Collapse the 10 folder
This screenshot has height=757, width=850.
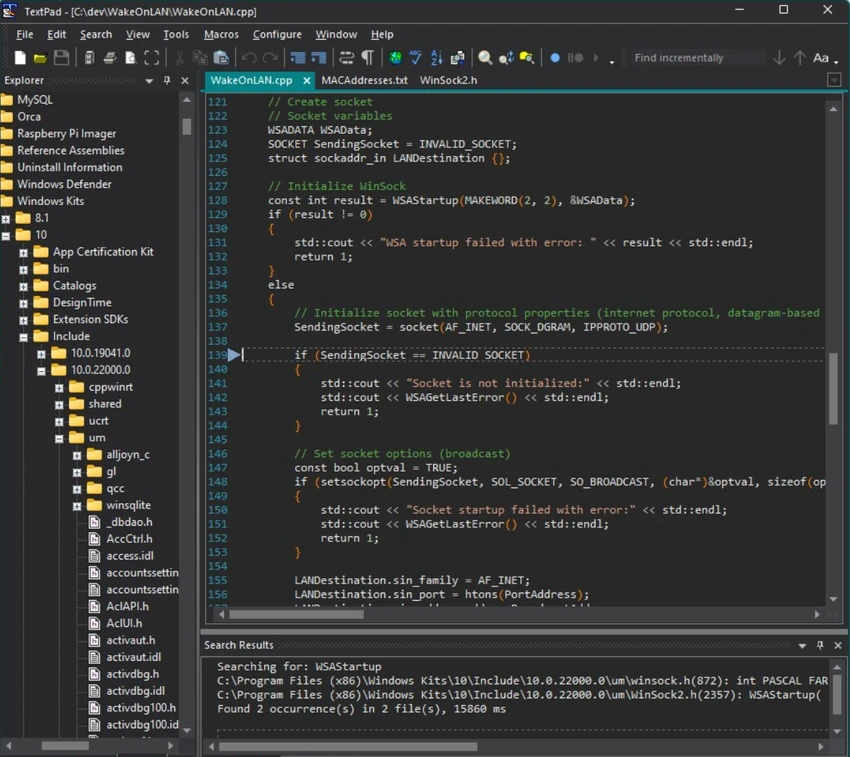click(5, 236)
